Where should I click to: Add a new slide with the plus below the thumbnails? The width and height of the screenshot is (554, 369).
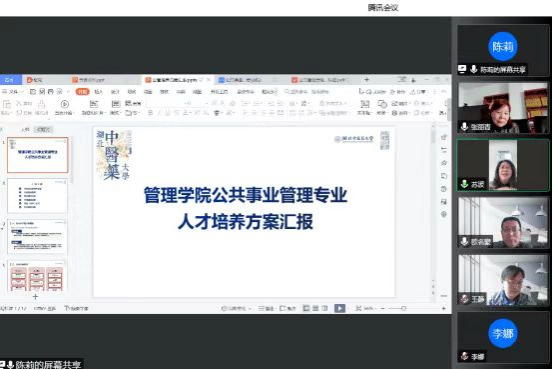(35, 297)
